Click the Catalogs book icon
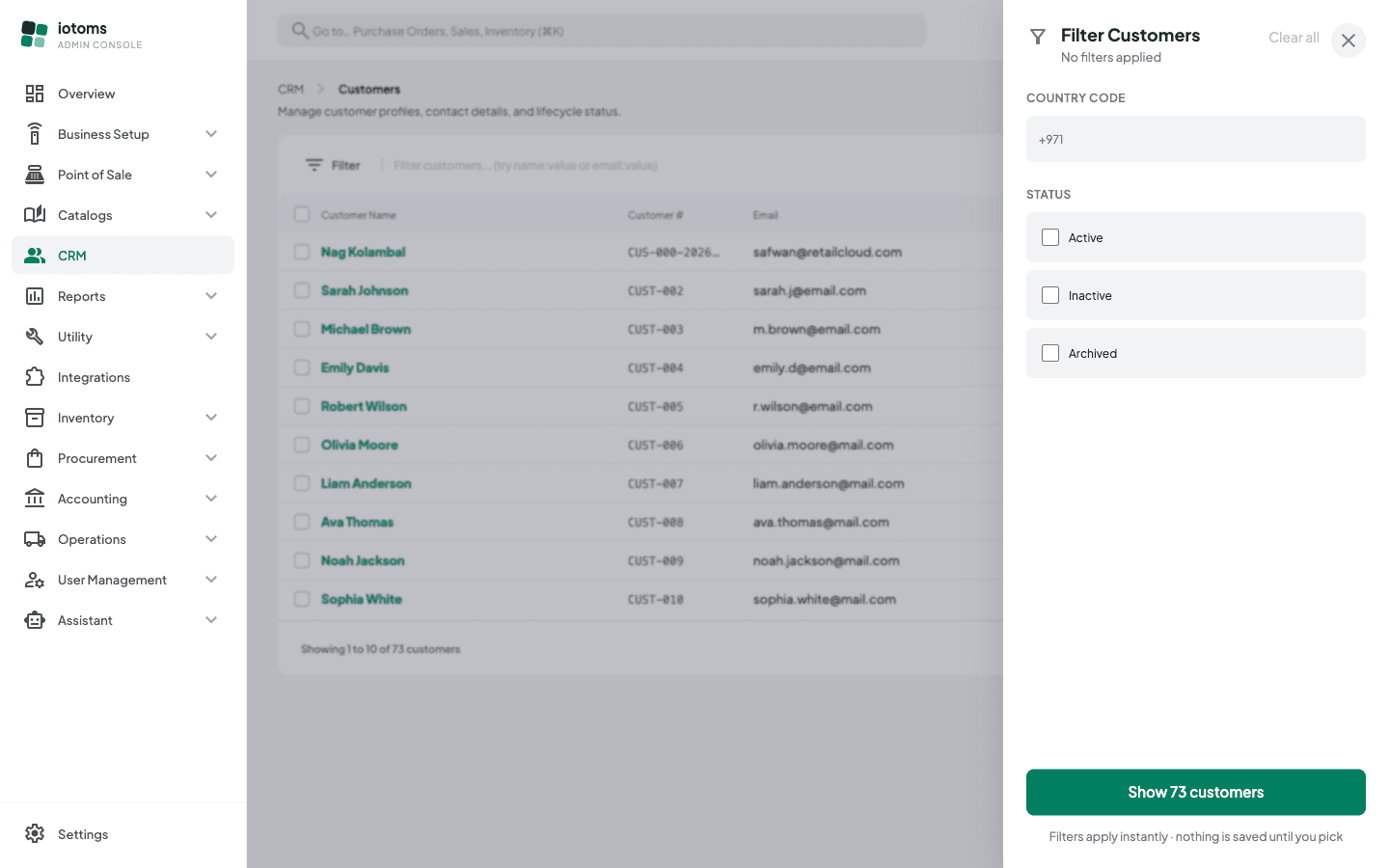 pyautogui.click(x=35, y=215)
